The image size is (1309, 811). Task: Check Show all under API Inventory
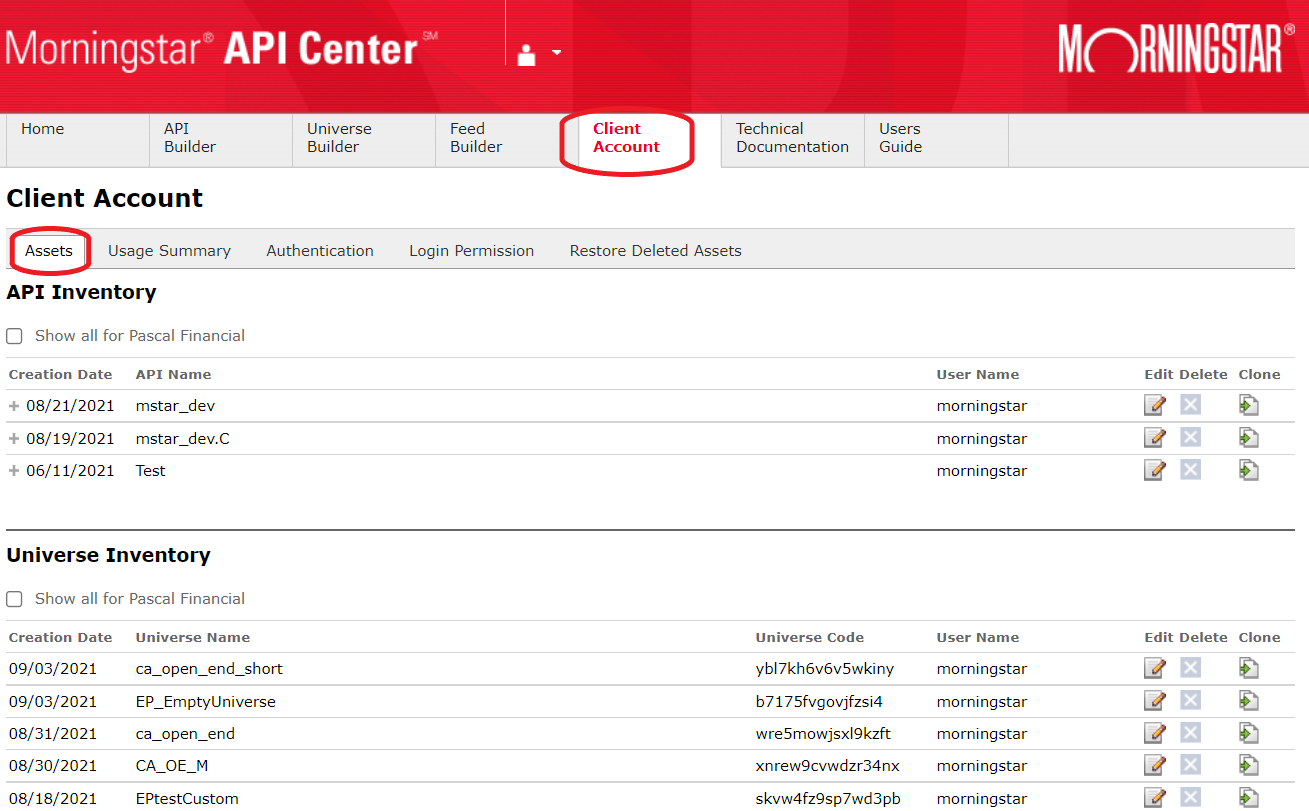coord(15,336)
